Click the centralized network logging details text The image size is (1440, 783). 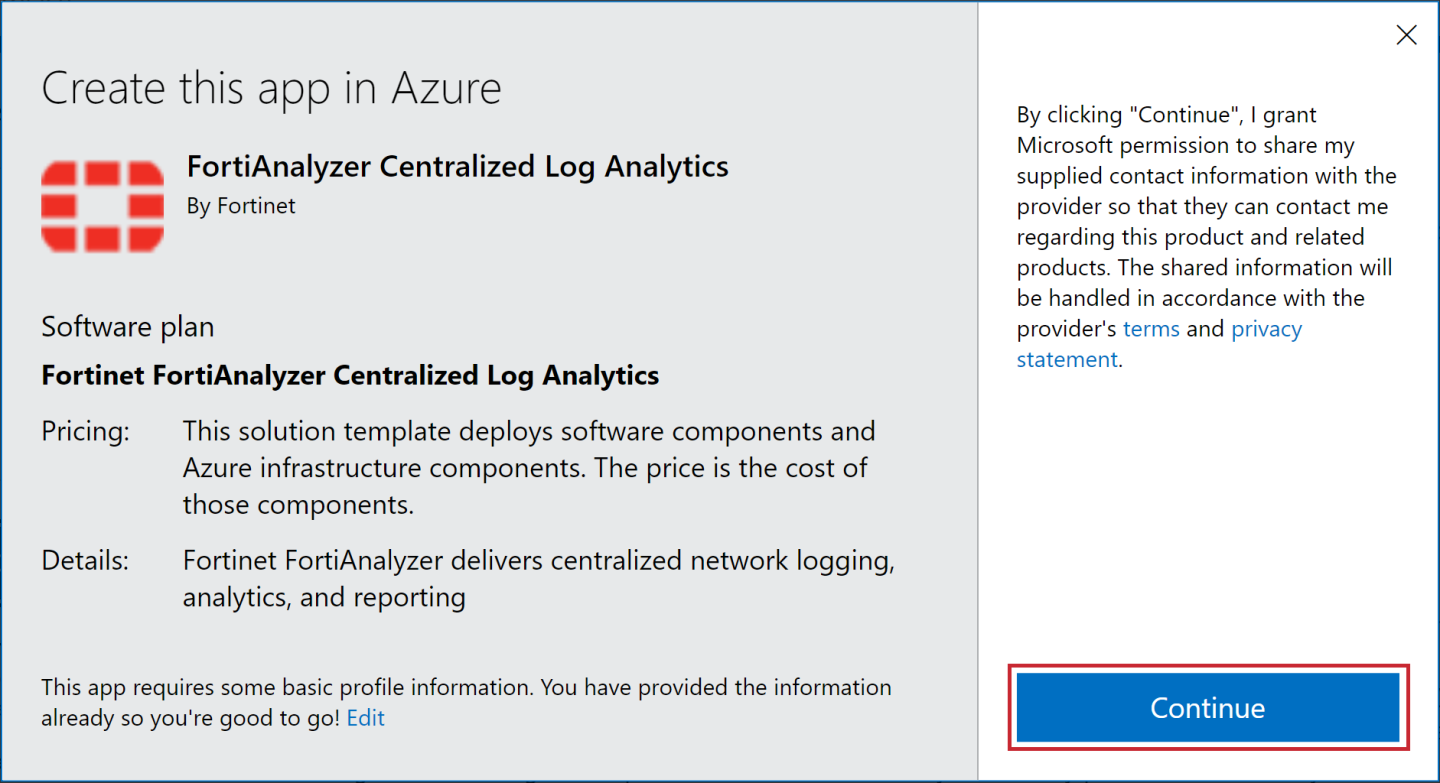coord(538,561)
